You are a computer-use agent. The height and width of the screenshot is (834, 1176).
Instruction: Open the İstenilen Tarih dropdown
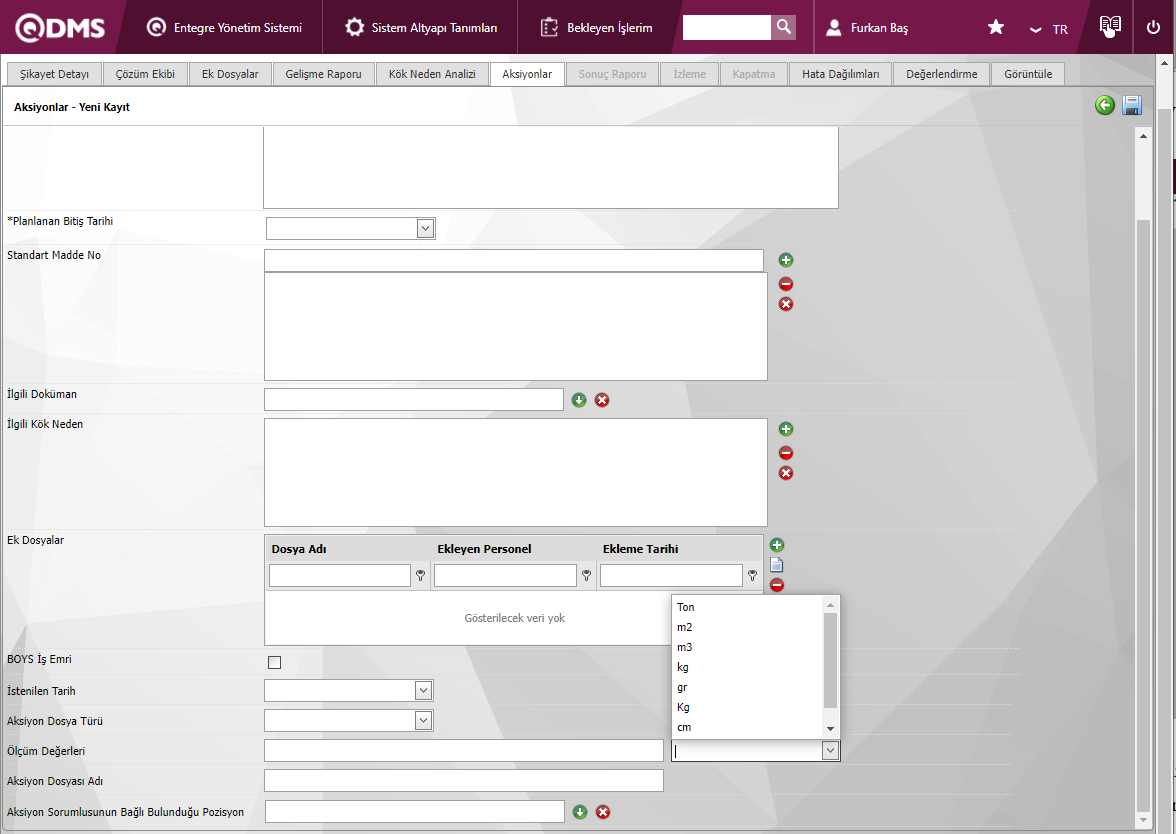[424, 691]
